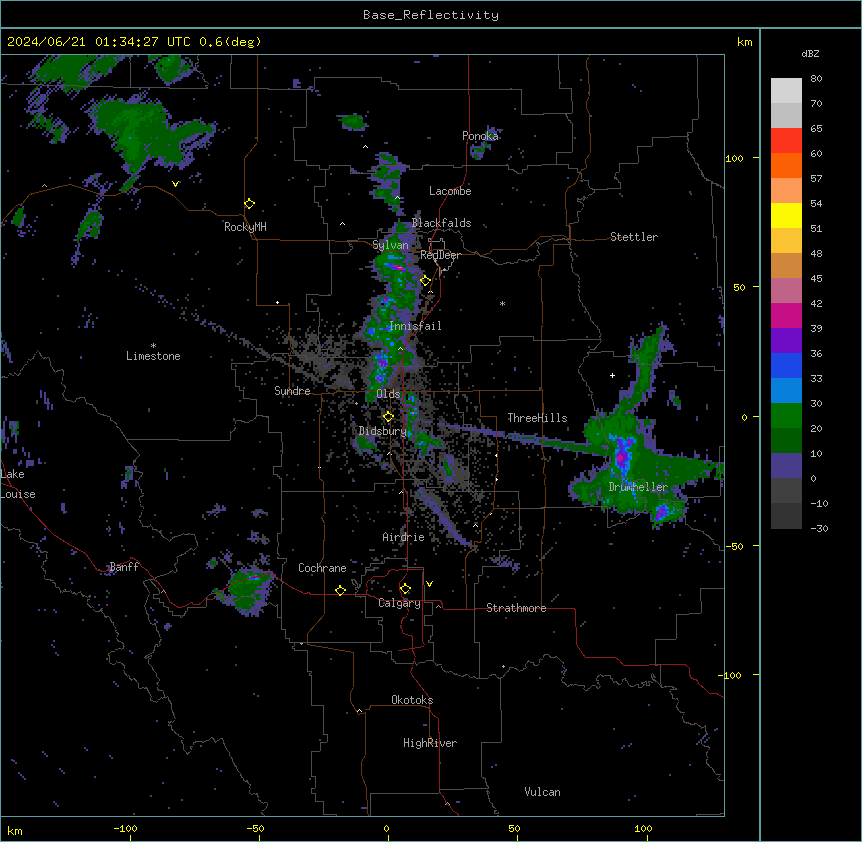
Task: Click the Olds town label
Action: click(388, 394)
